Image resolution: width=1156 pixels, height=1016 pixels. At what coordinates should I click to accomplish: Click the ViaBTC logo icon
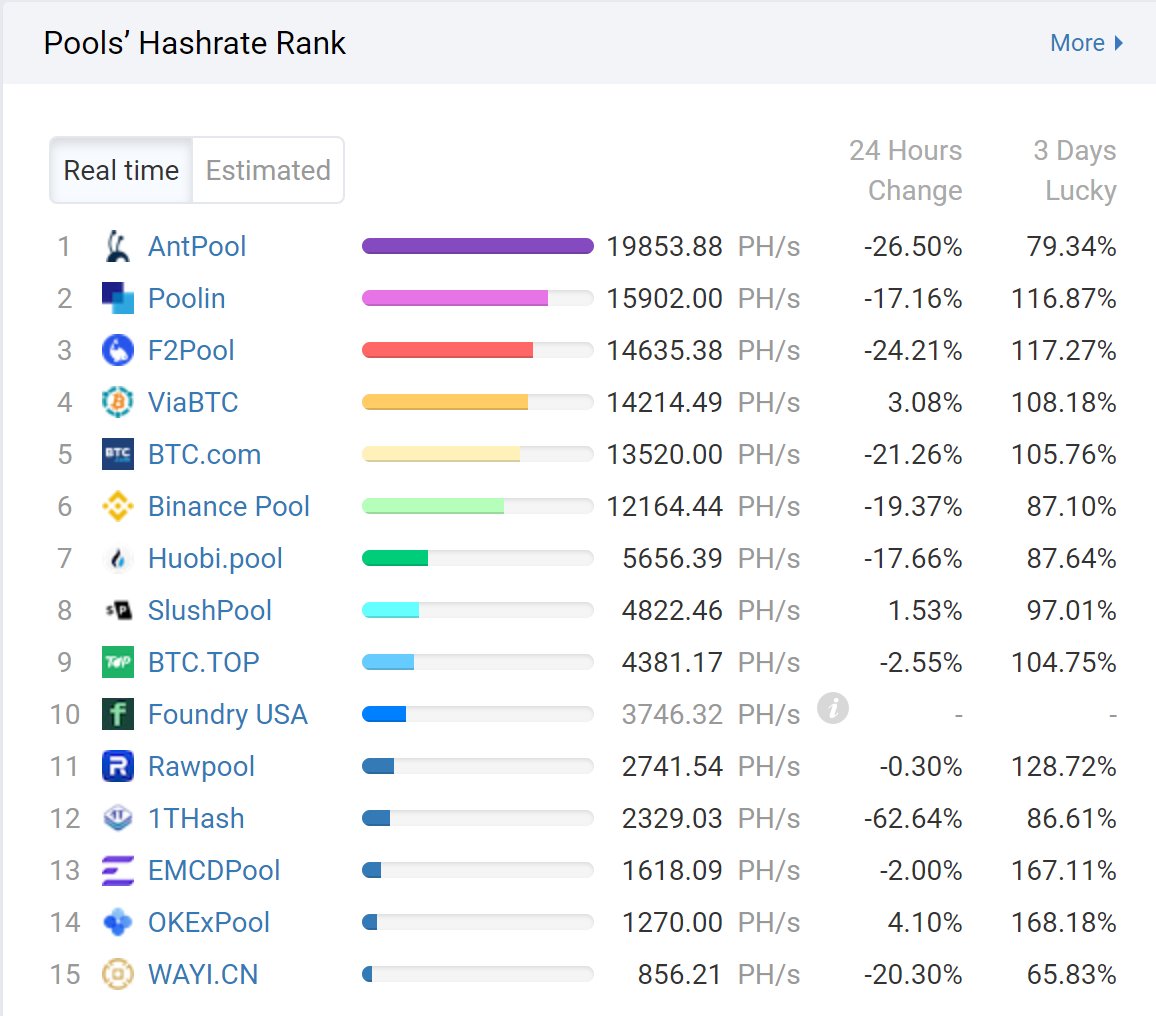(117, 402)
